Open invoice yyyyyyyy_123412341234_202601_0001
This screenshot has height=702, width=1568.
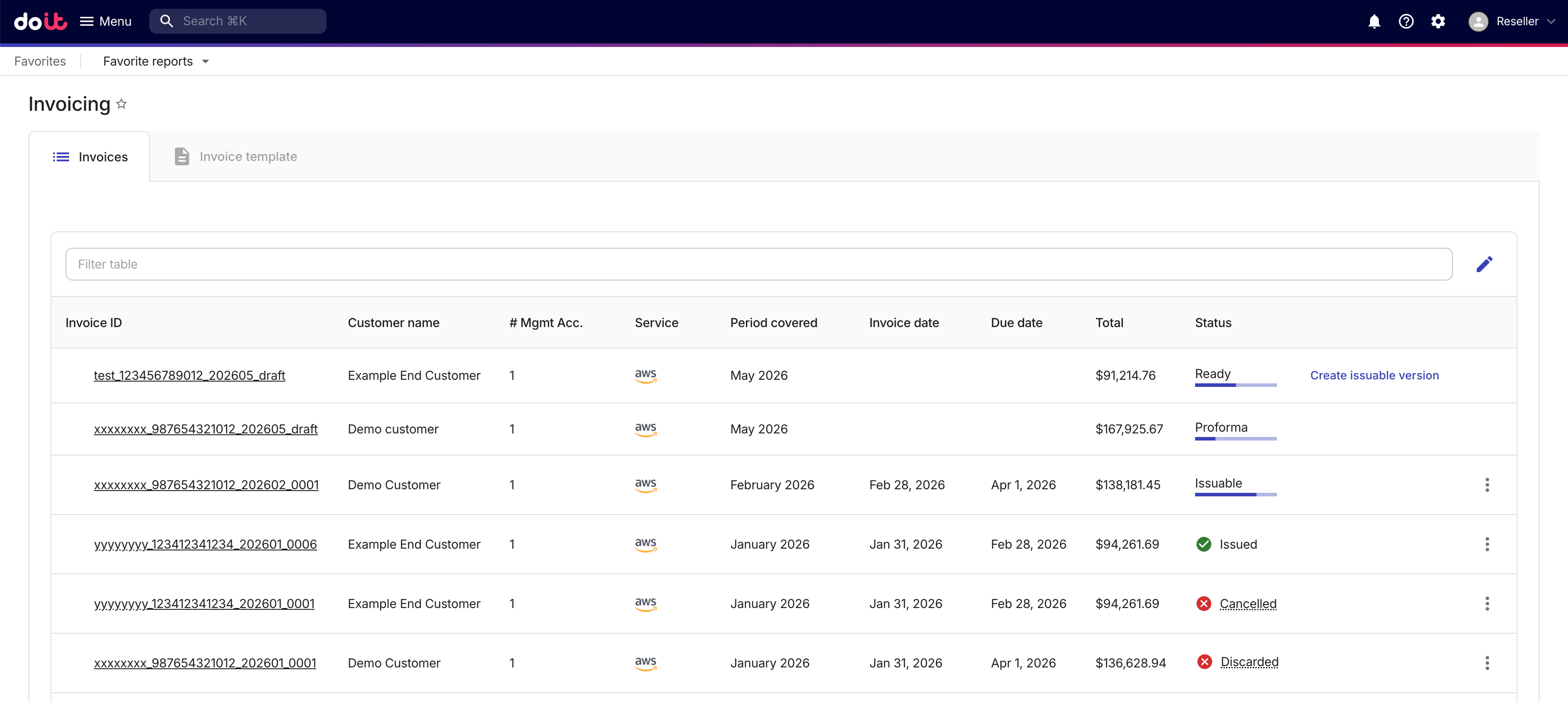[204, 604]
